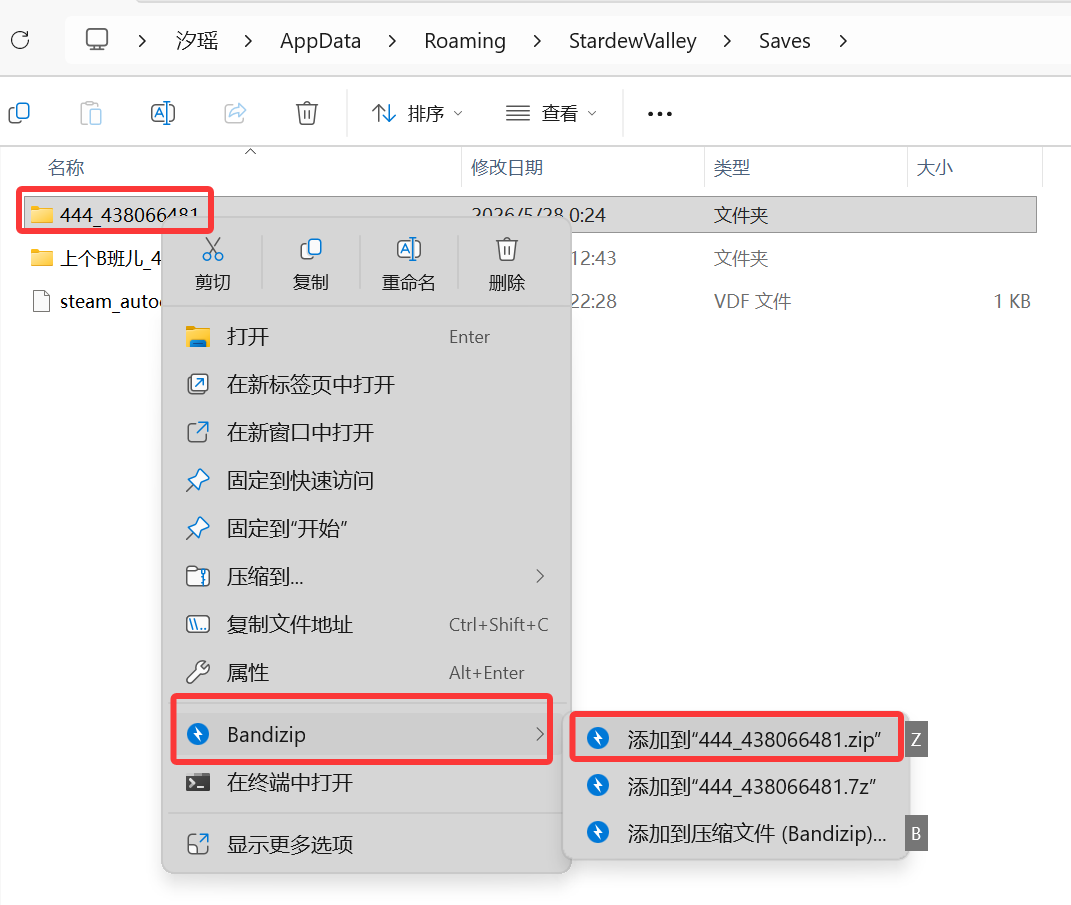Viewport: 1071px width, 905px height.
Task: Open the three-dot more options menu
Action: click(x=660, y=113)
